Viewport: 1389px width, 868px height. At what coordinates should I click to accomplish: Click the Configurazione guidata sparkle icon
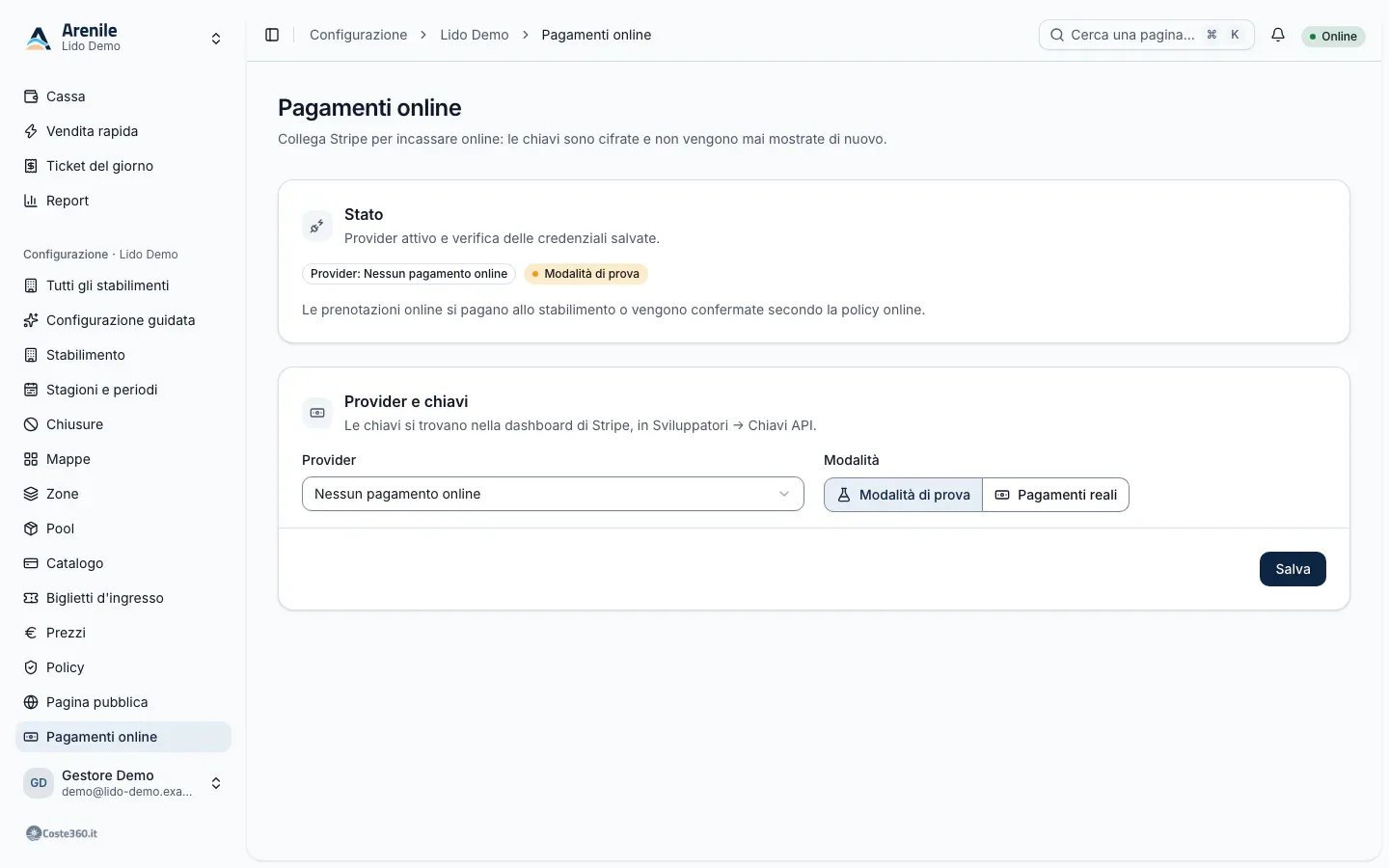pyautogui.click(x=31, y=320)
